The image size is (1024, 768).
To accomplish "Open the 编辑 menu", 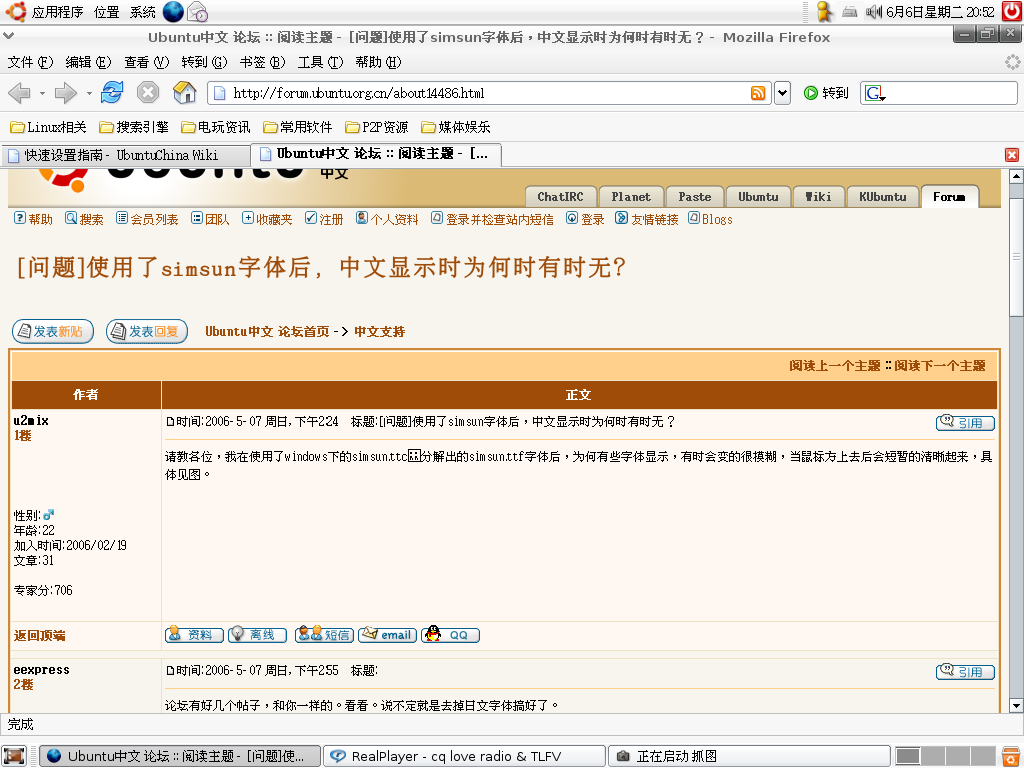I will 88,62.
